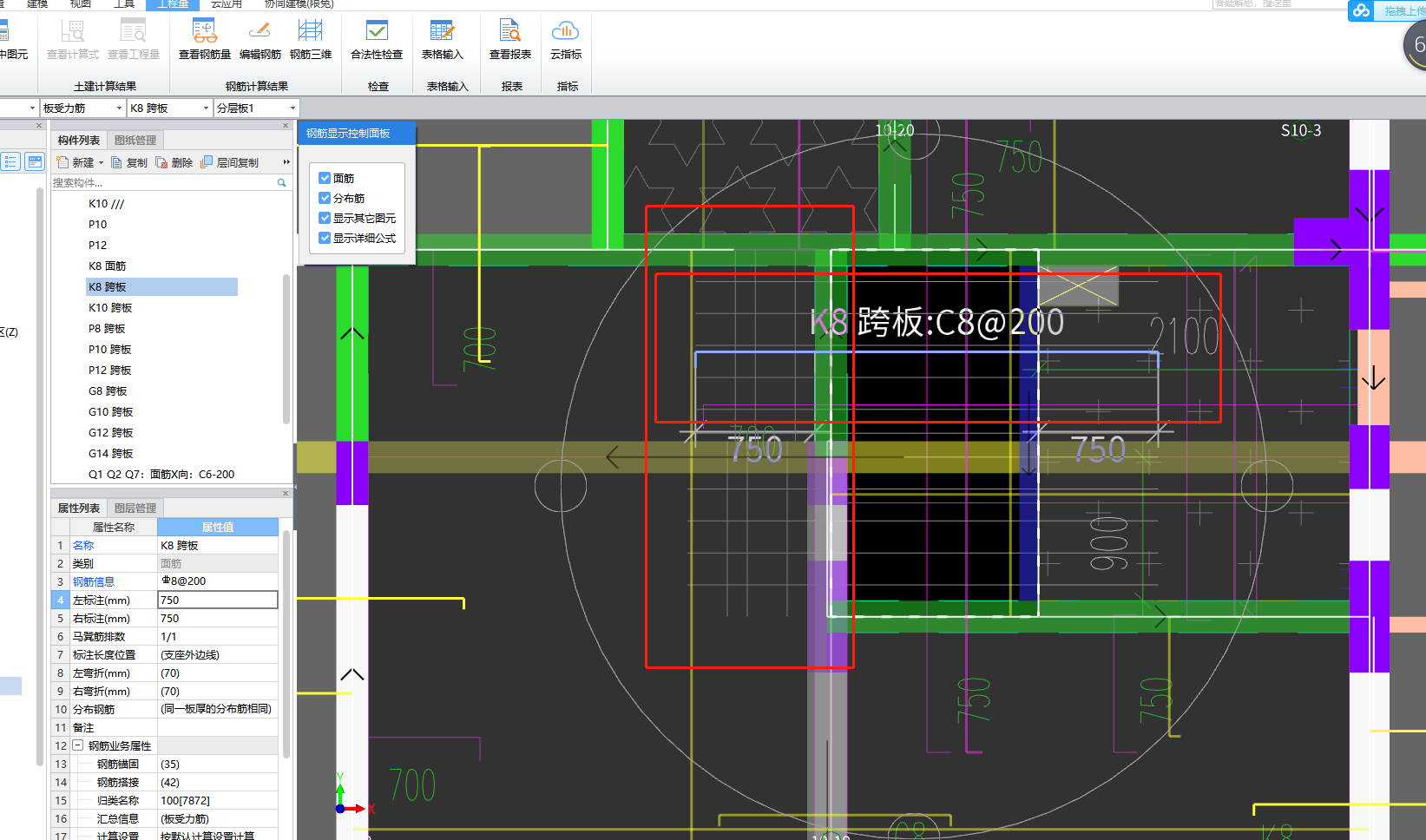Click the 查看工程量 quantity icon
Image resolution: width=1426 pixels, height=840 pixels.
pyautogui.click(x=134, y=32)
